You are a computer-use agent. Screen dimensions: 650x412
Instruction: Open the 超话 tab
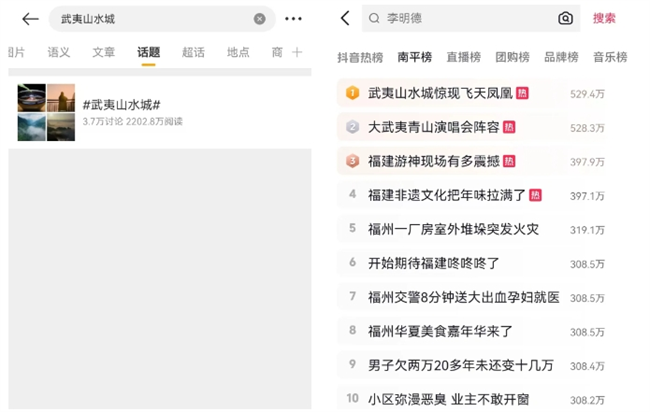click(194, 52)
